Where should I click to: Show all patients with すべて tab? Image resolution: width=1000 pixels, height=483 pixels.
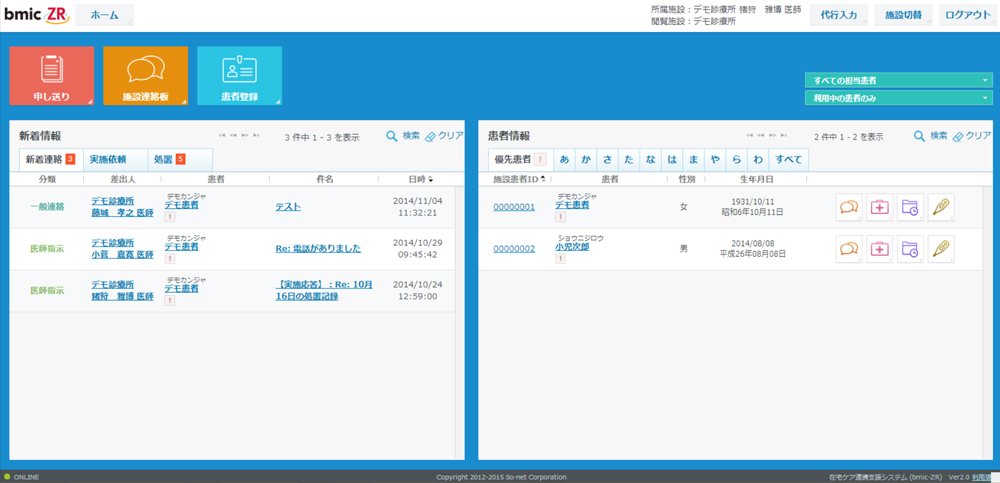click(x=788, y=160)
